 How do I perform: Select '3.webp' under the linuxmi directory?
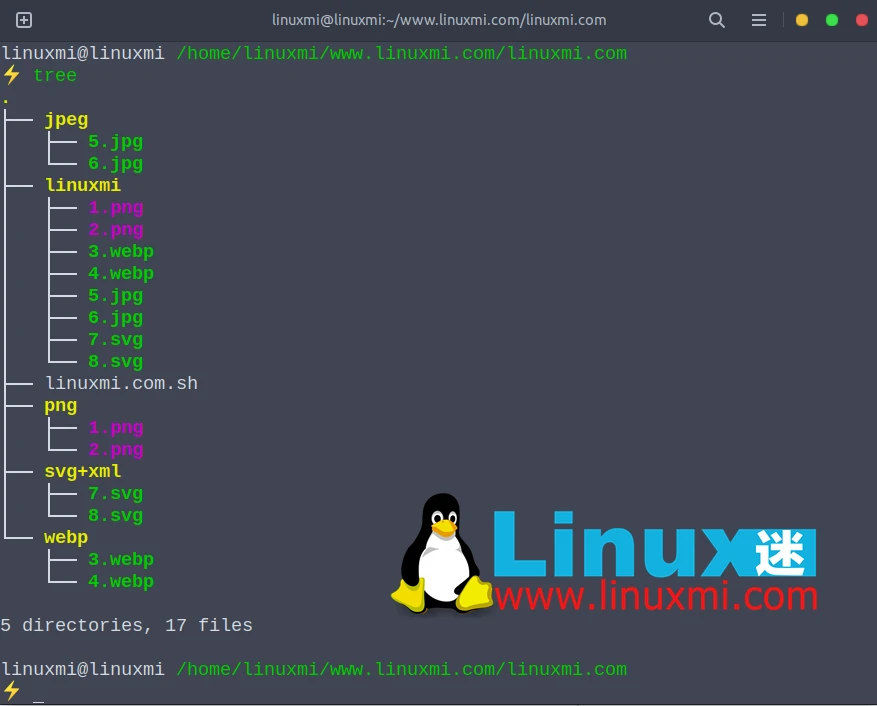tap(121, 251)
